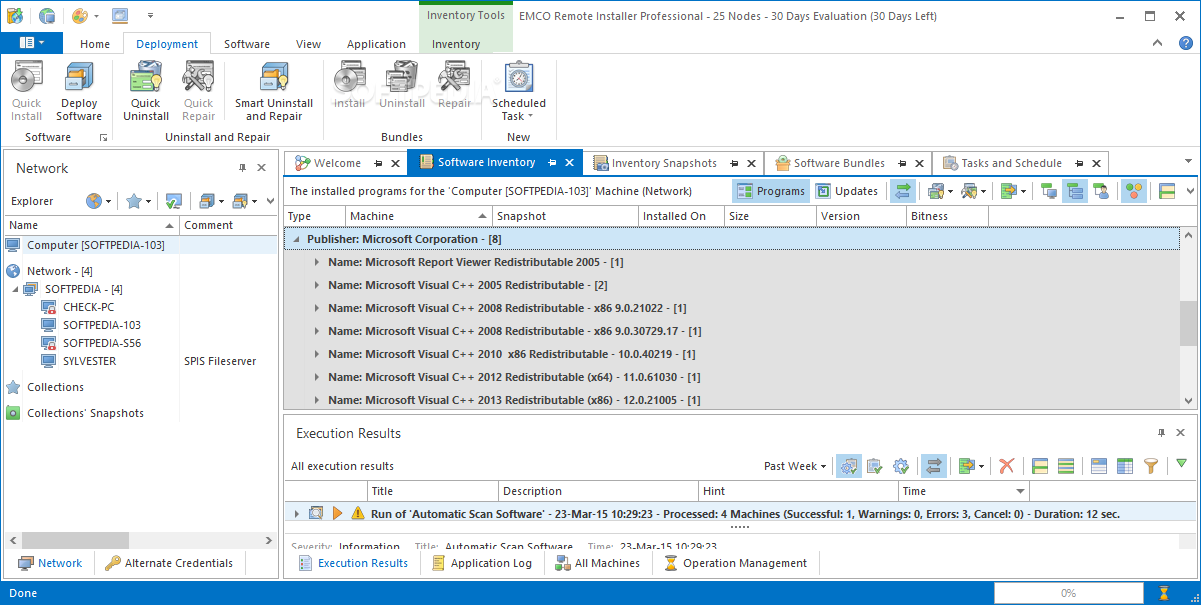The image size is (1201, 605).
Task: Toggle the highlighted hierarchy tree view button
Action: [x=1075, y=191]
